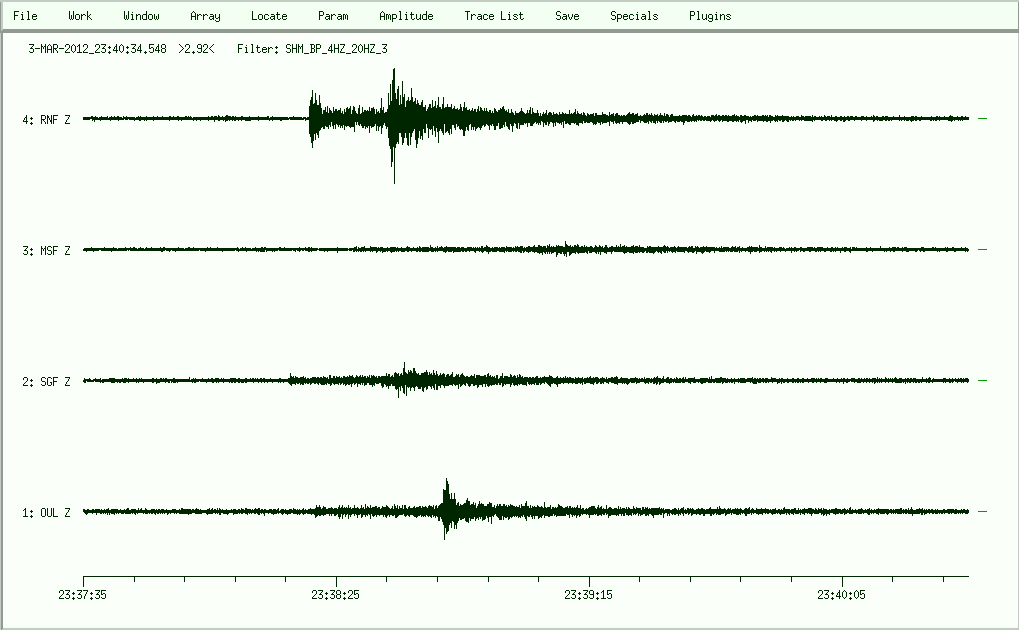Open the Array menu
The width and height of the screenshot is (1019, 630).
pos(205,16)
